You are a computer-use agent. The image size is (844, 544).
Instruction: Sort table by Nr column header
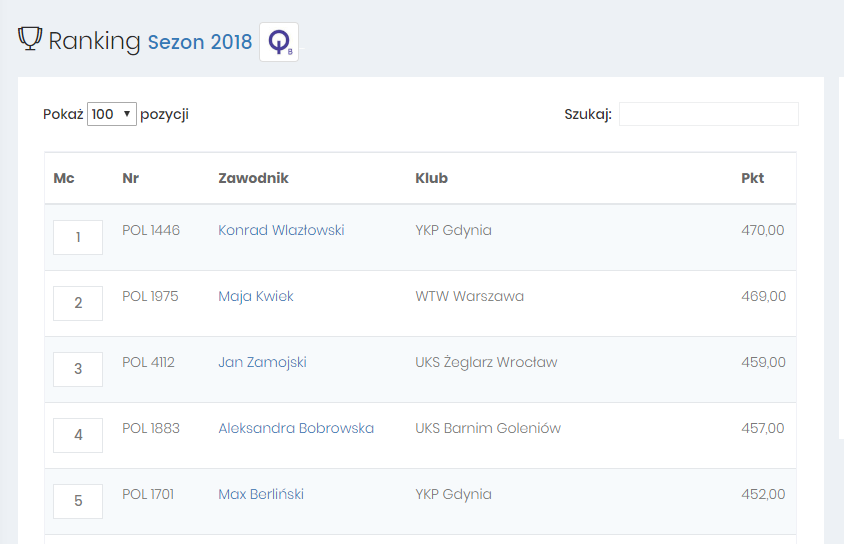tap(130, 178)
